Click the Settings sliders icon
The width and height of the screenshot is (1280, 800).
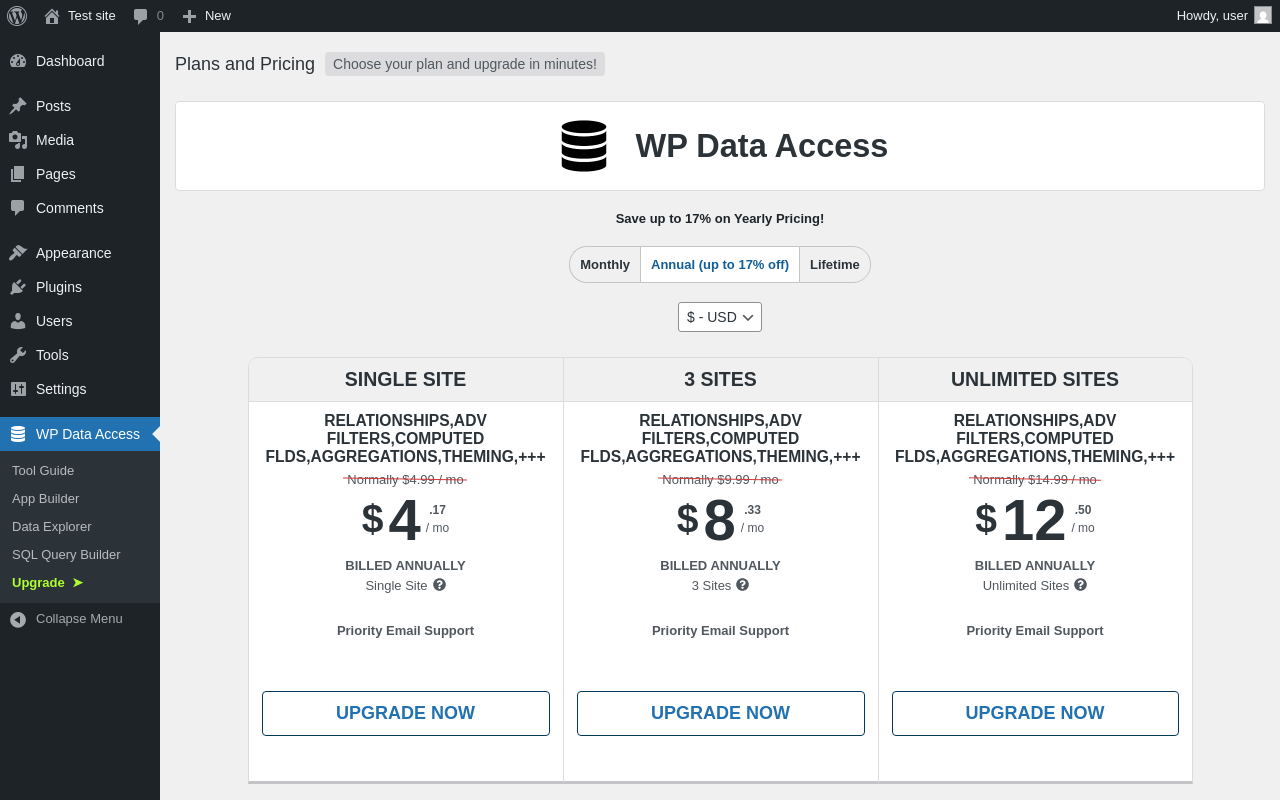tap(18, 389)
